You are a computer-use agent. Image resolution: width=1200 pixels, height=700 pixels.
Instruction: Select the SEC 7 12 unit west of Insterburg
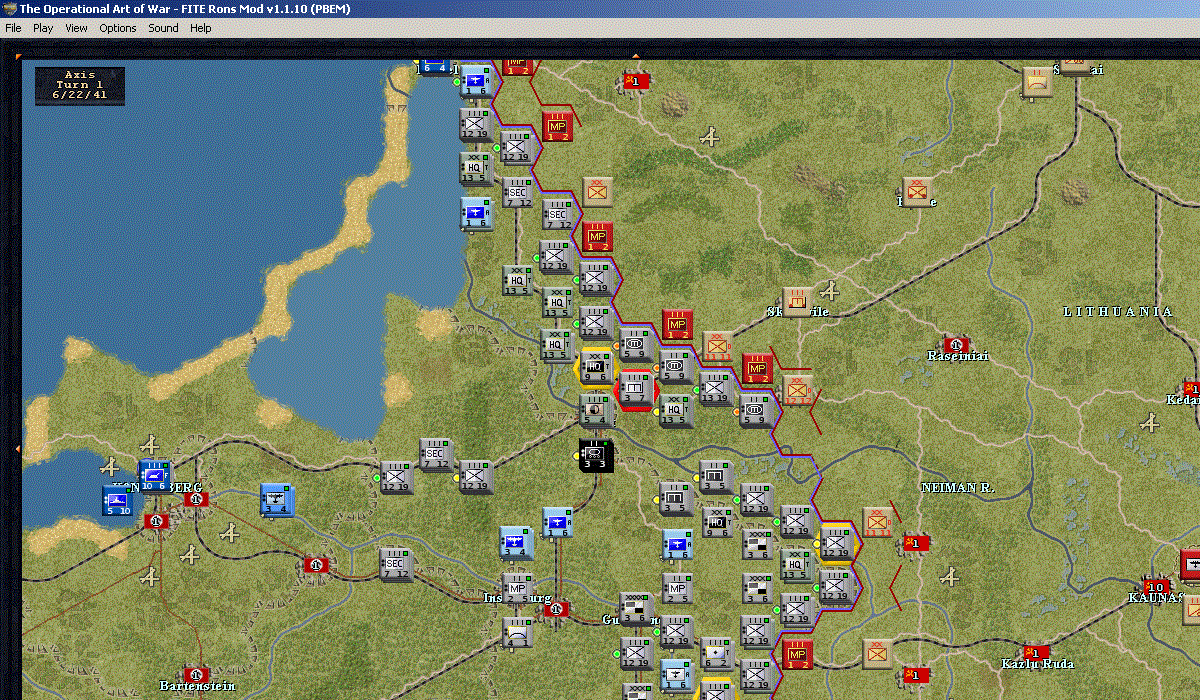397,565
